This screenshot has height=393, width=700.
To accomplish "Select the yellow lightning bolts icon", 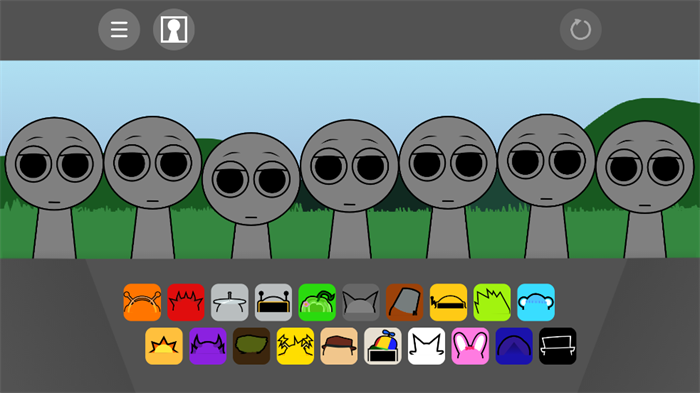I will click(295, 346).
